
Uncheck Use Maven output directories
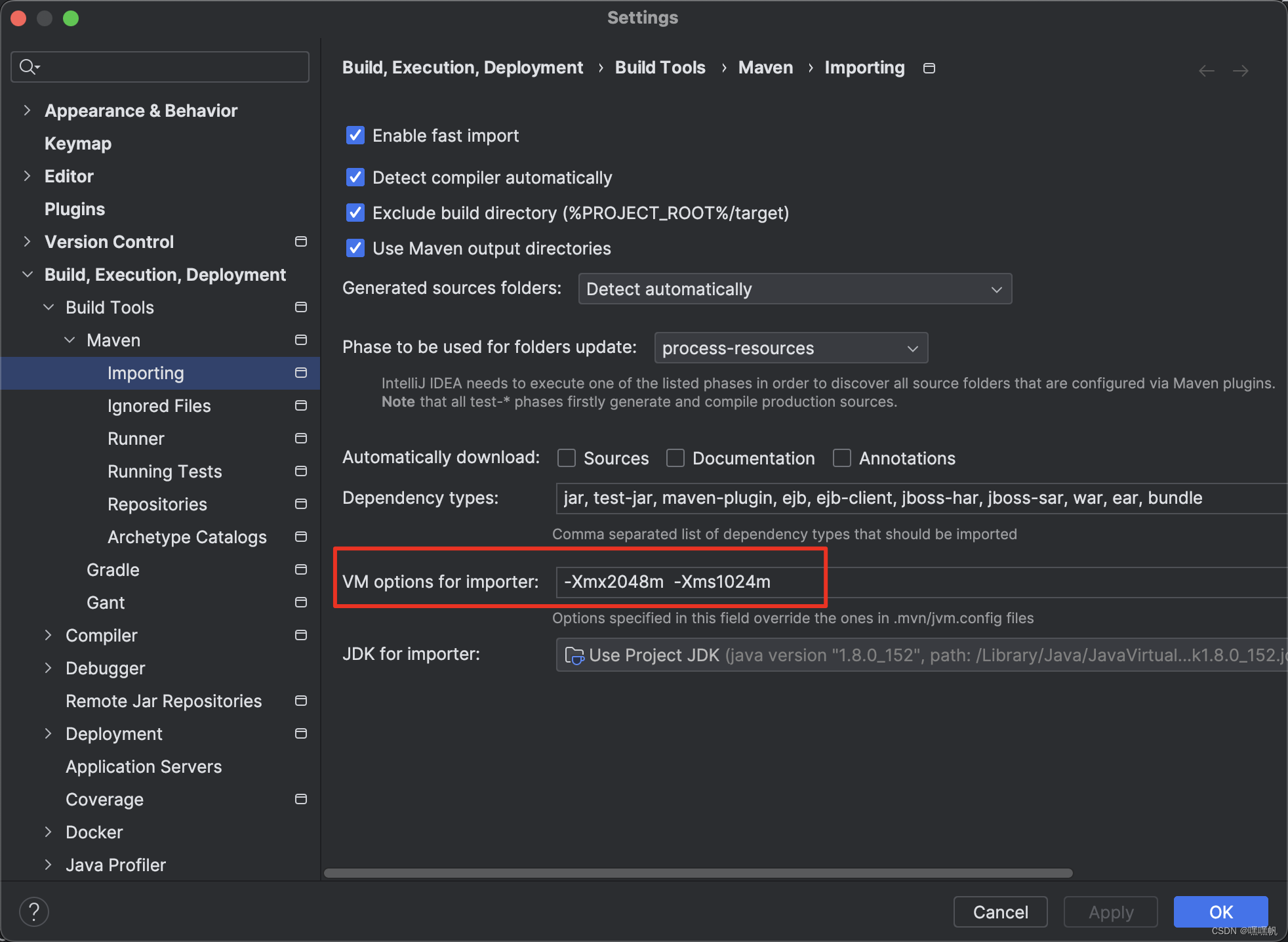coord(355,248)
